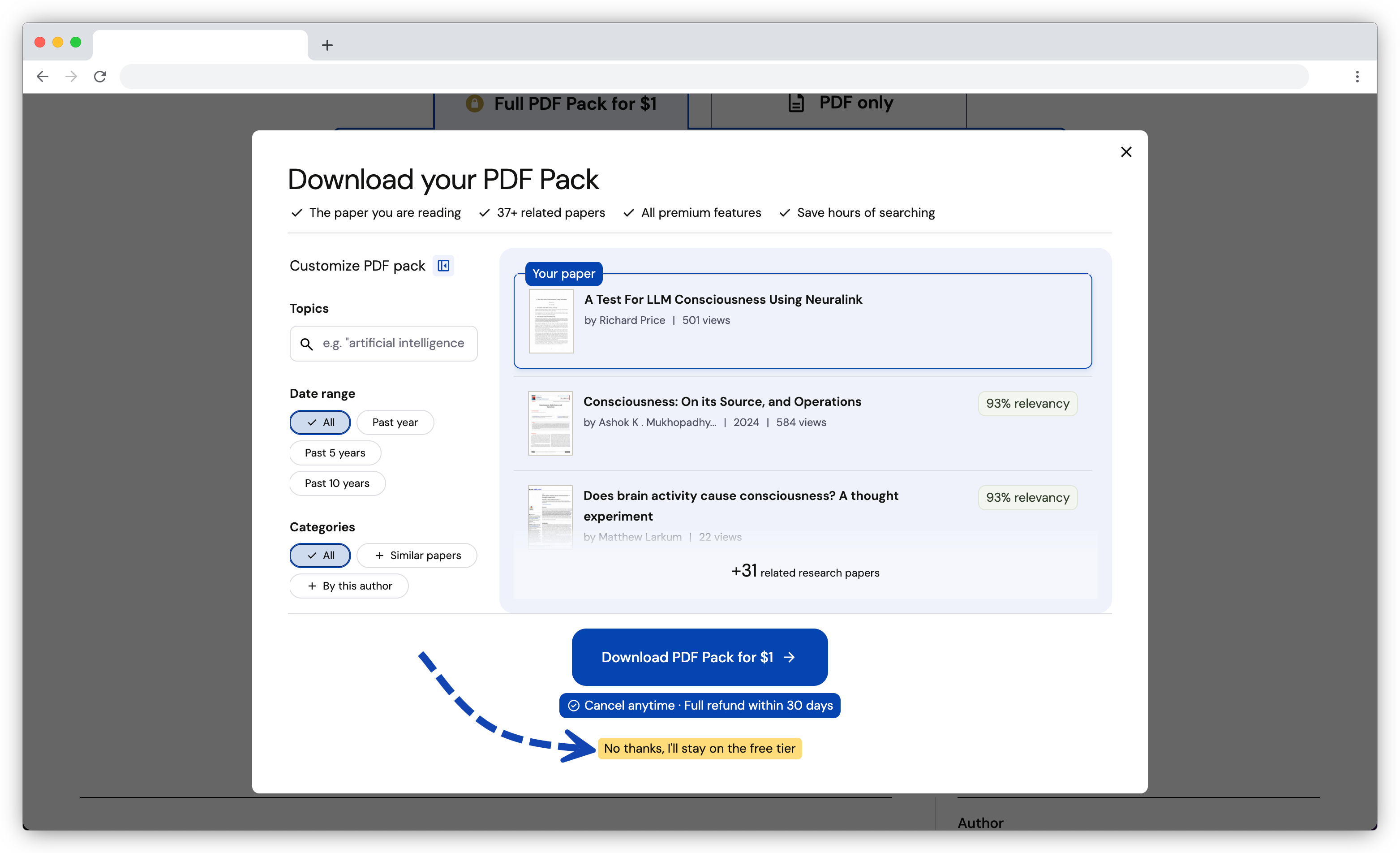Click the arrow icon in Download button

click(x=789, y=657)
